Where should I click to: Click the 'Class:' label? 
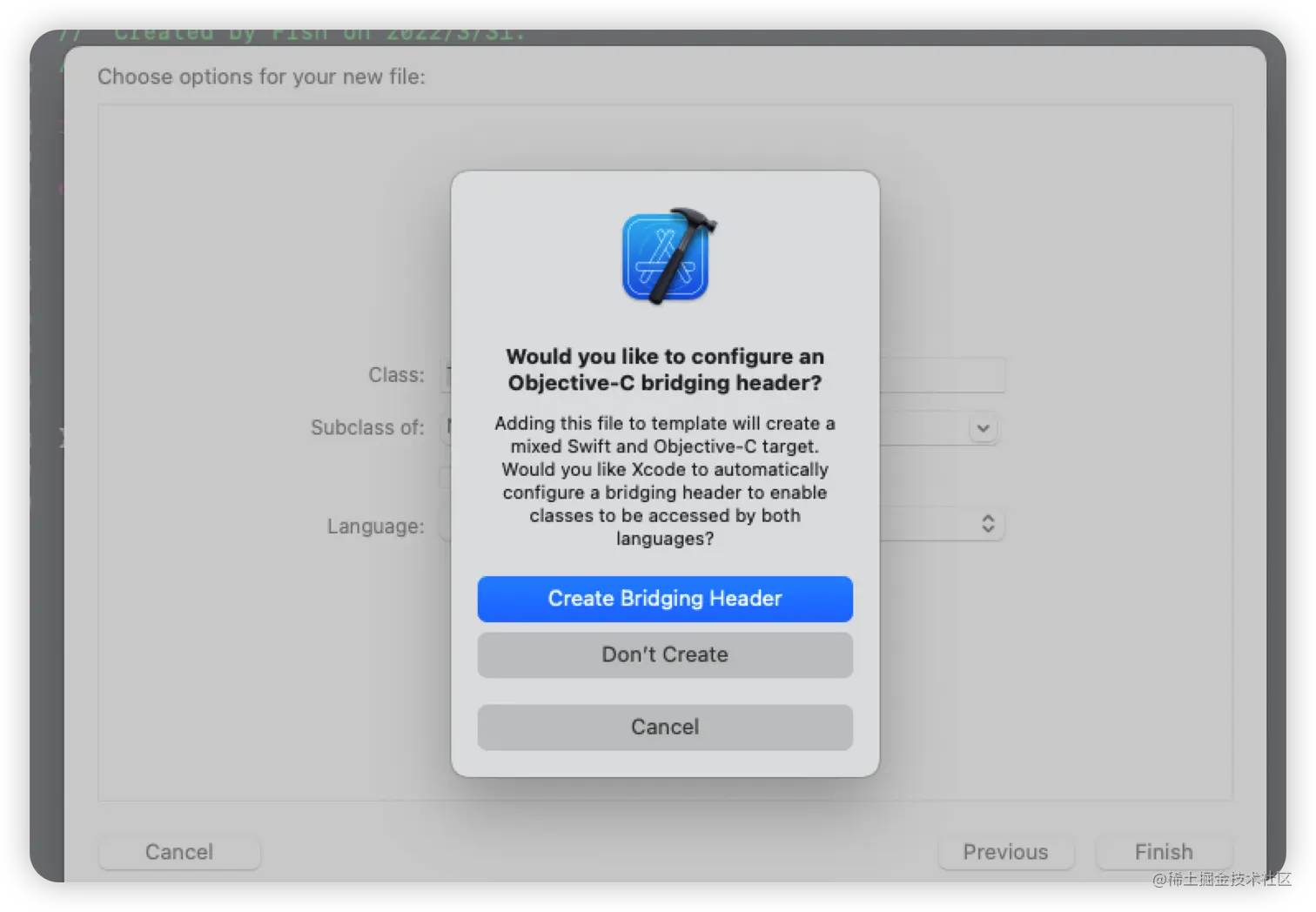point(396,375)
